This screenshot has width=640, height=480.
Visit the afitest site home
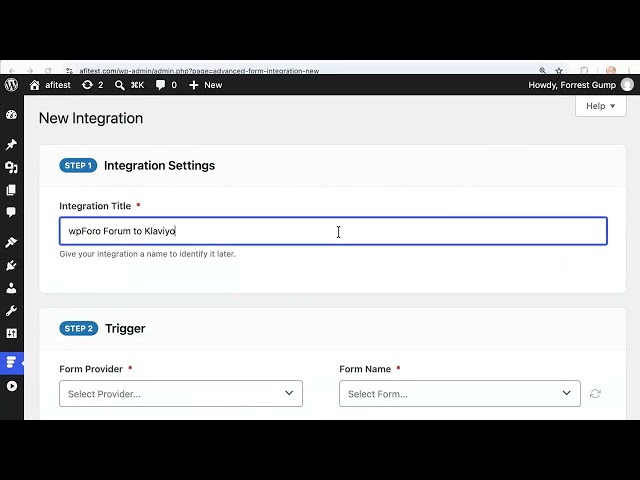pos(50,85)
